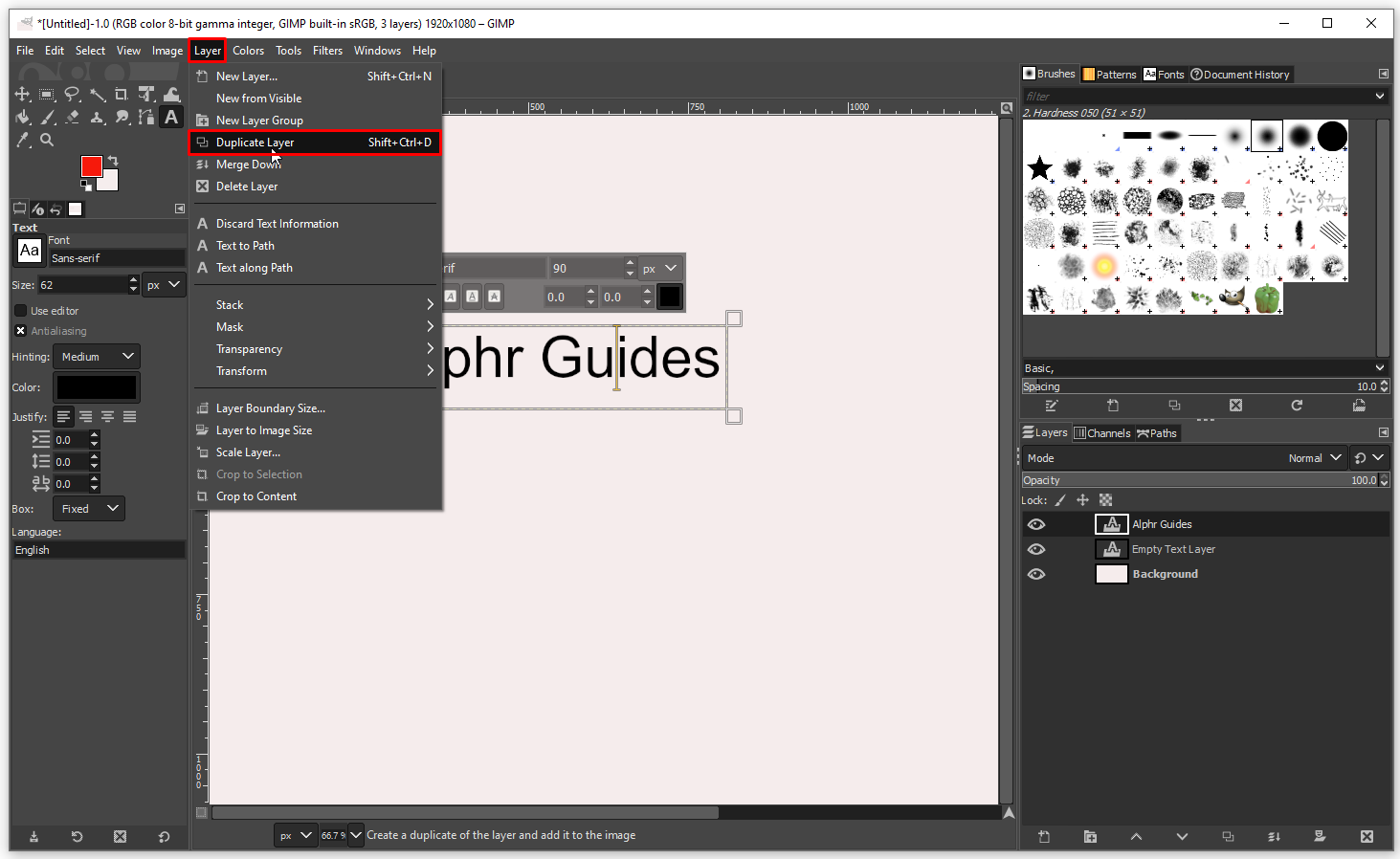The height and width of the screenshot is (859, 1400).
Task: Pick the Bucket Fill tool
Action: coord(22,117)
